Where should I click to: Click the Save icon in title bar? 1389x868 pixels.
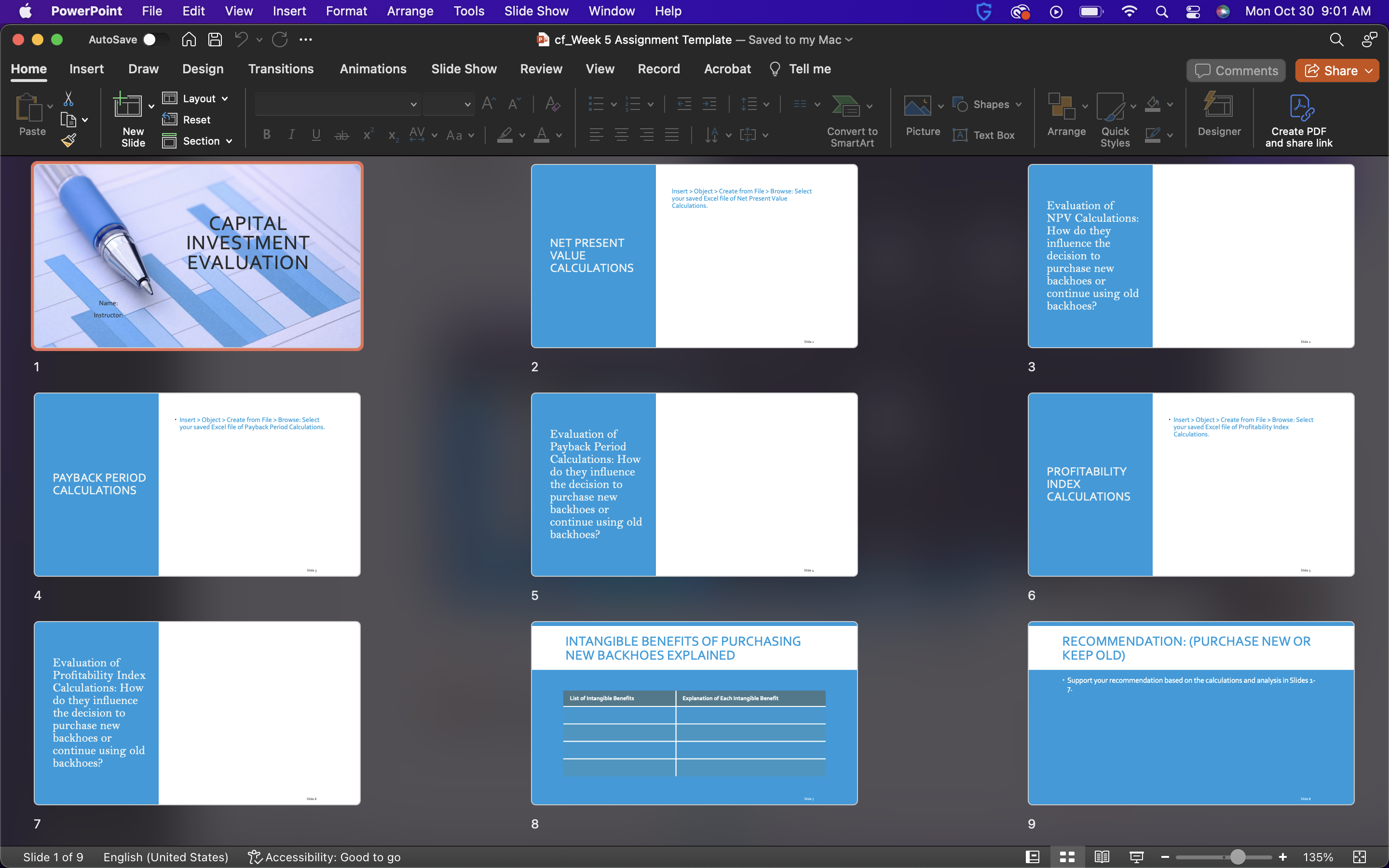coord(215,40)
